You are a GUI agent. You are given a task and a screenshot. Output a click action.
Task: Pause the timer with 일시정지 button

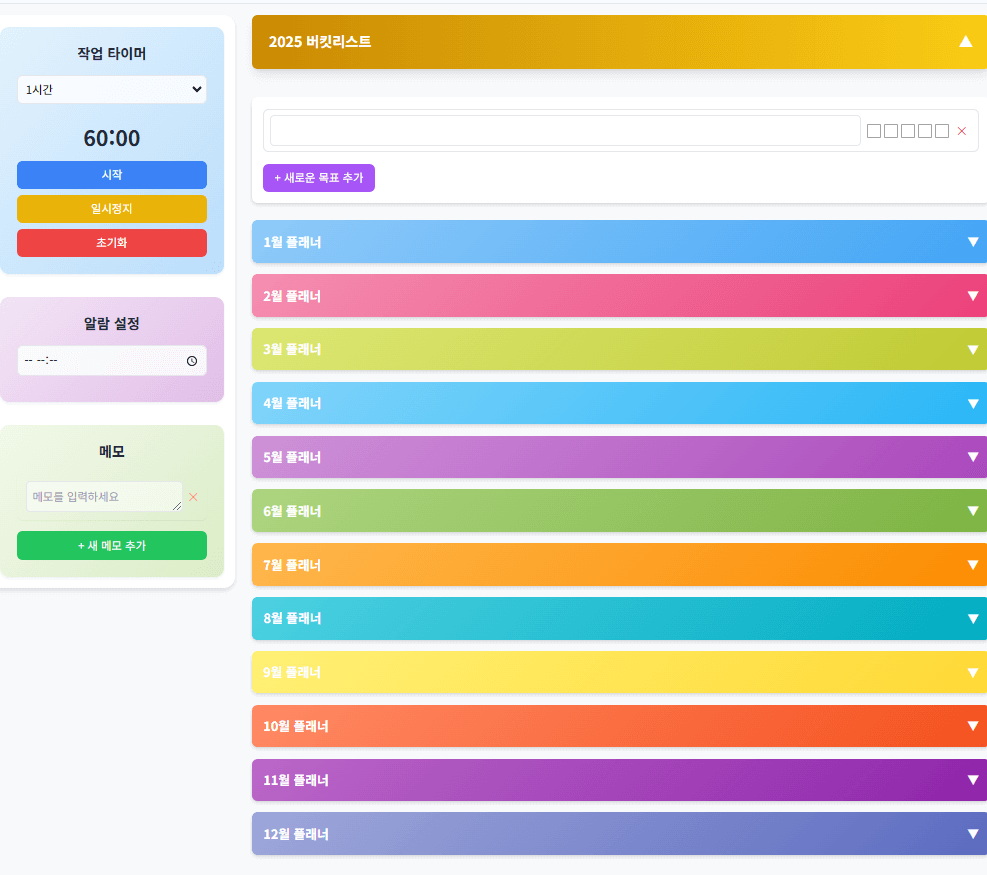pyautogui.click(x=111, y=209)
